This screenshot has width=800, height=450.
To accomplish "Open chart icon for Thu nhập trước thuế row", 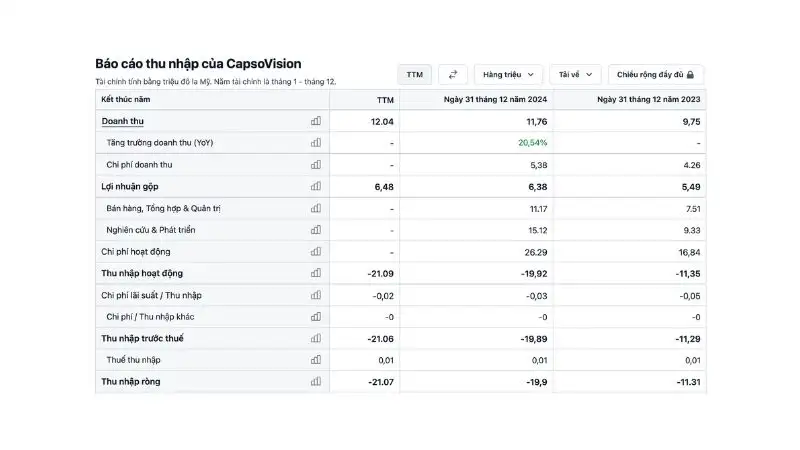I will point(316,338).
